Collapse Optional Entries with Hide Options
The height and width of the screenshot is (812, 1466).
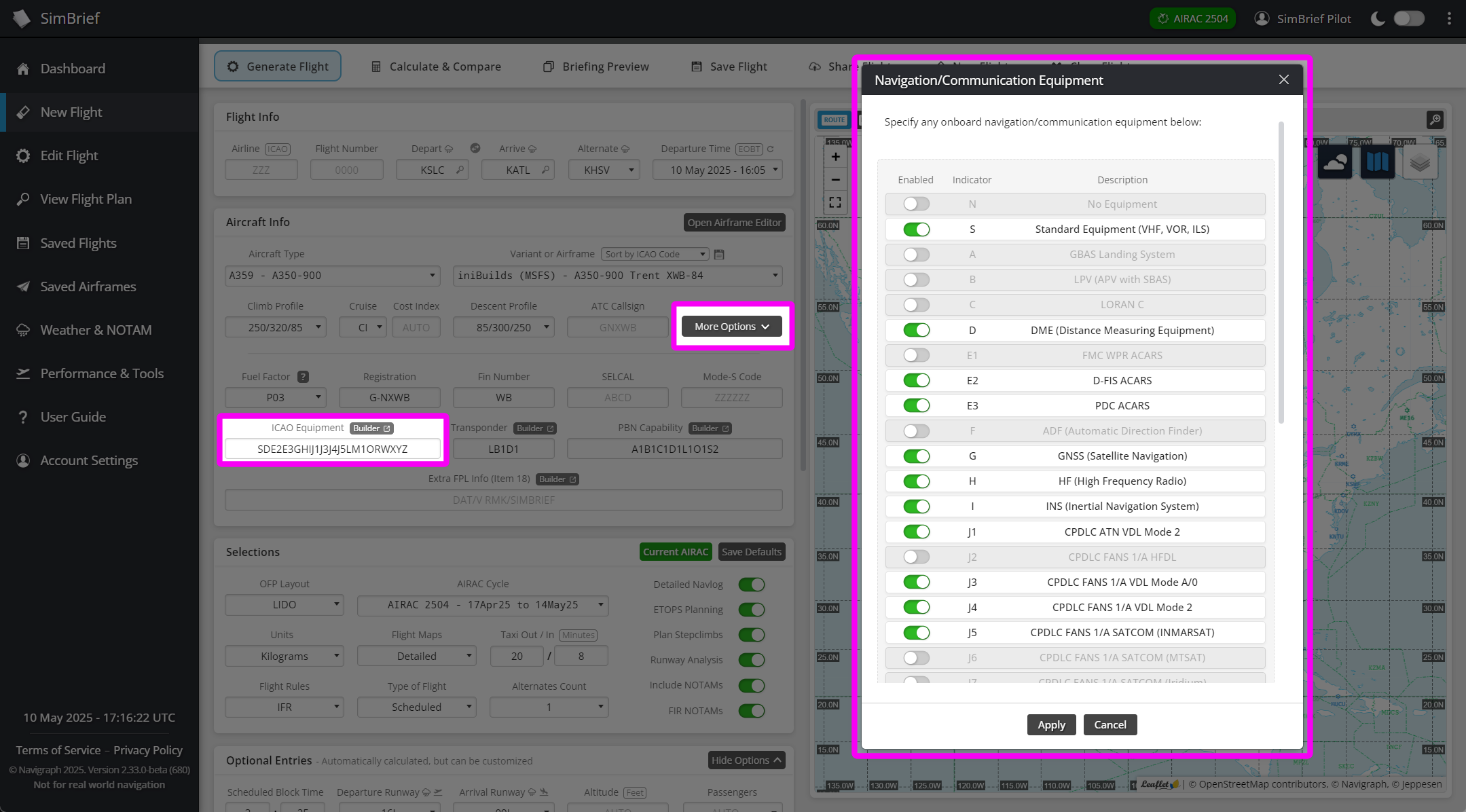click(x=746, y=760)
